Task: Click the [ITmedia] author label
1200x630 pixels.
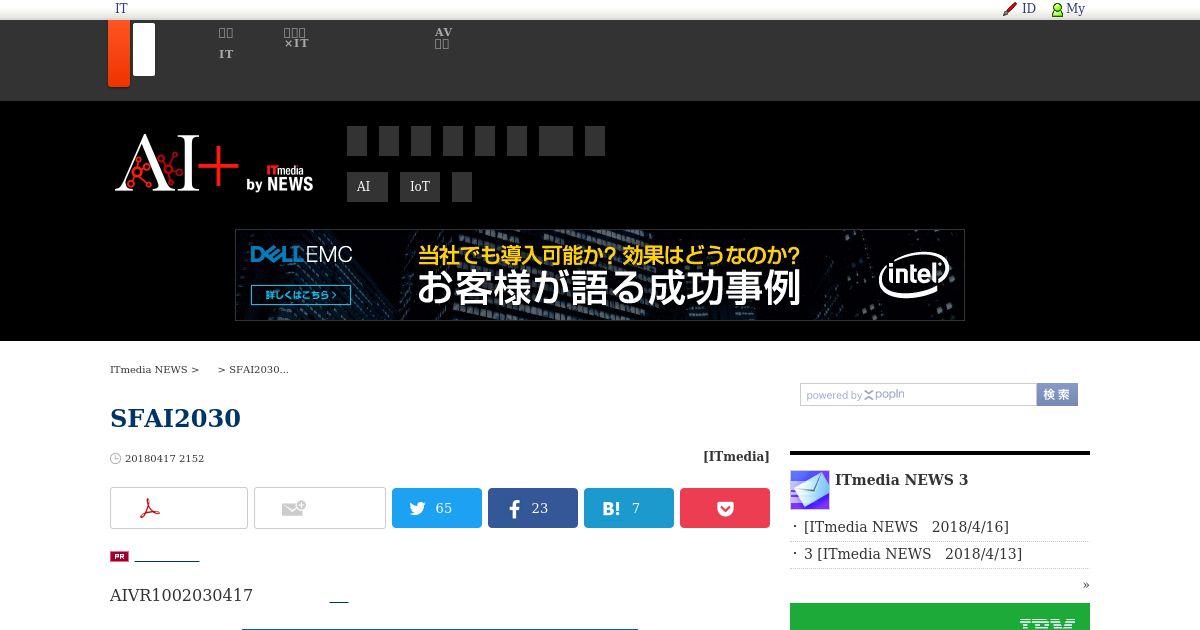Action: tap(736, 456)
